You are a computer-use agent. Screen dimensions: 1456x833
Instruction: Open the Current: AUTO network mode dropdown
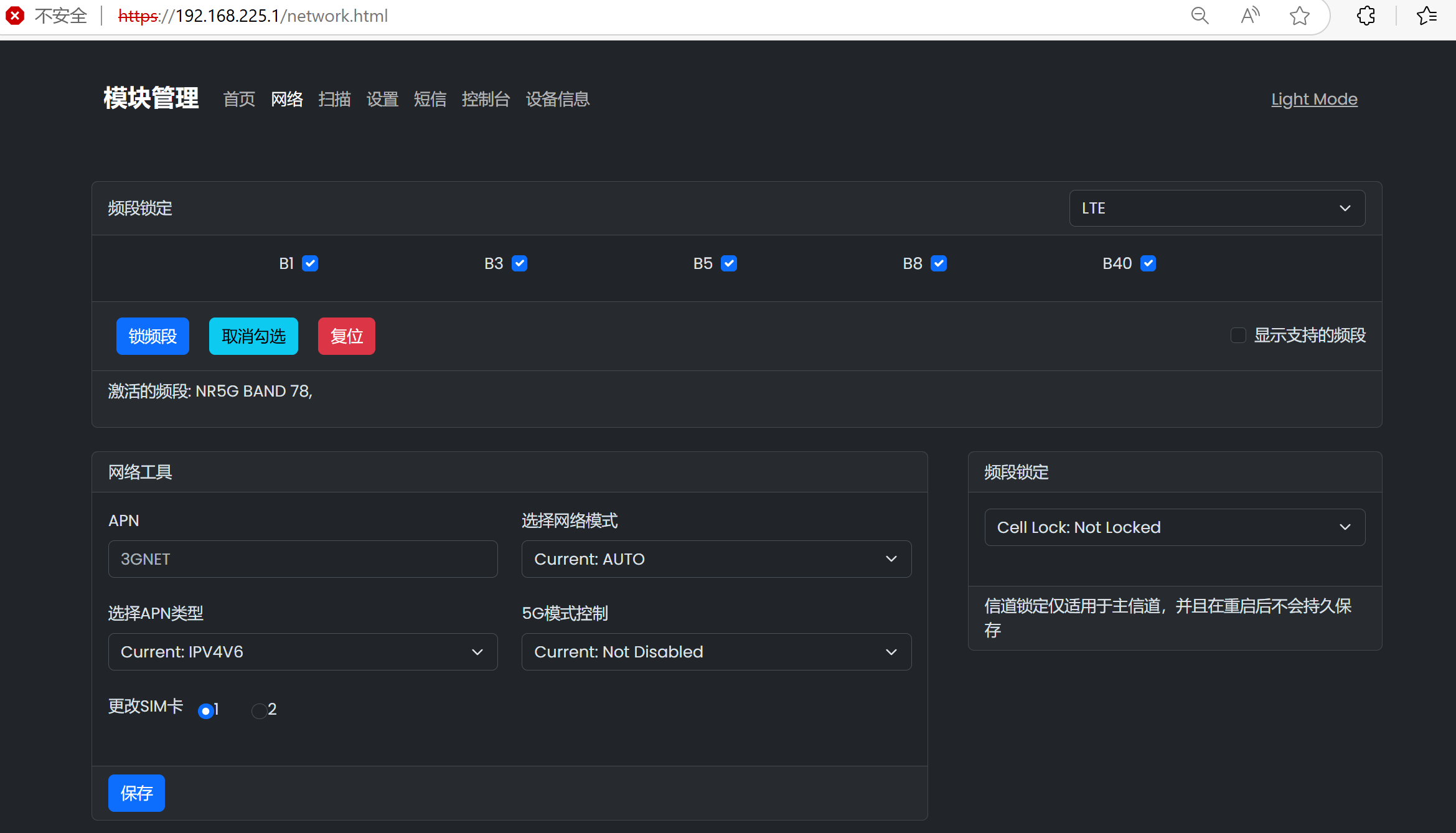[x=716, y=559]
